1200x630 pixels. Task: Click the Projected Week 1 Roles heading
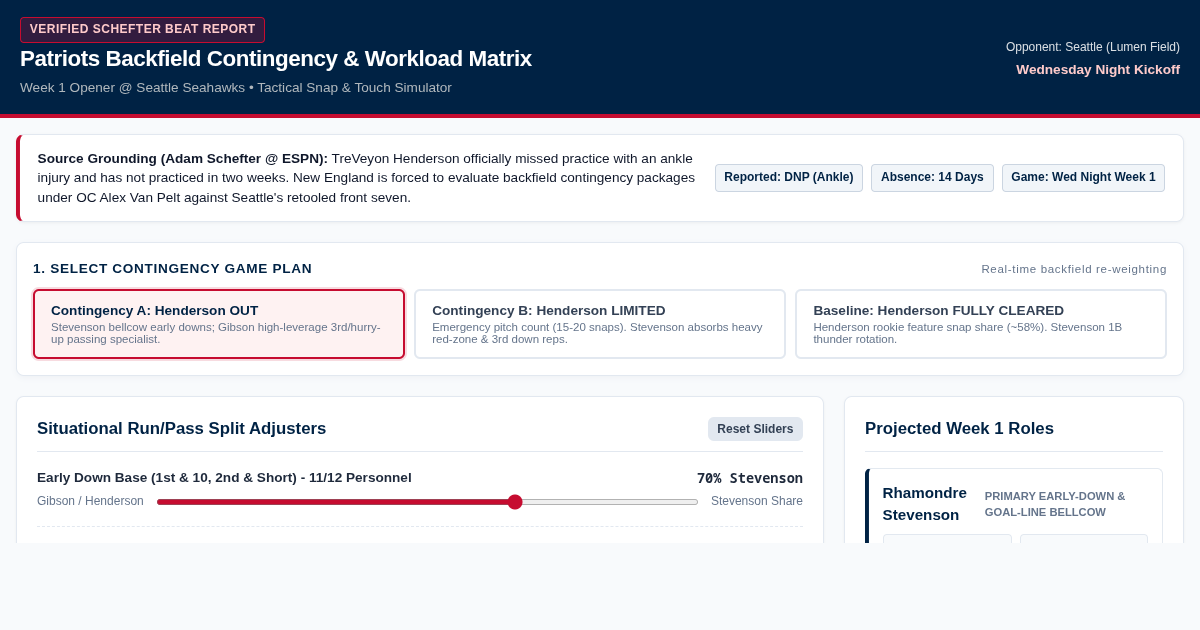click(959, 429)
